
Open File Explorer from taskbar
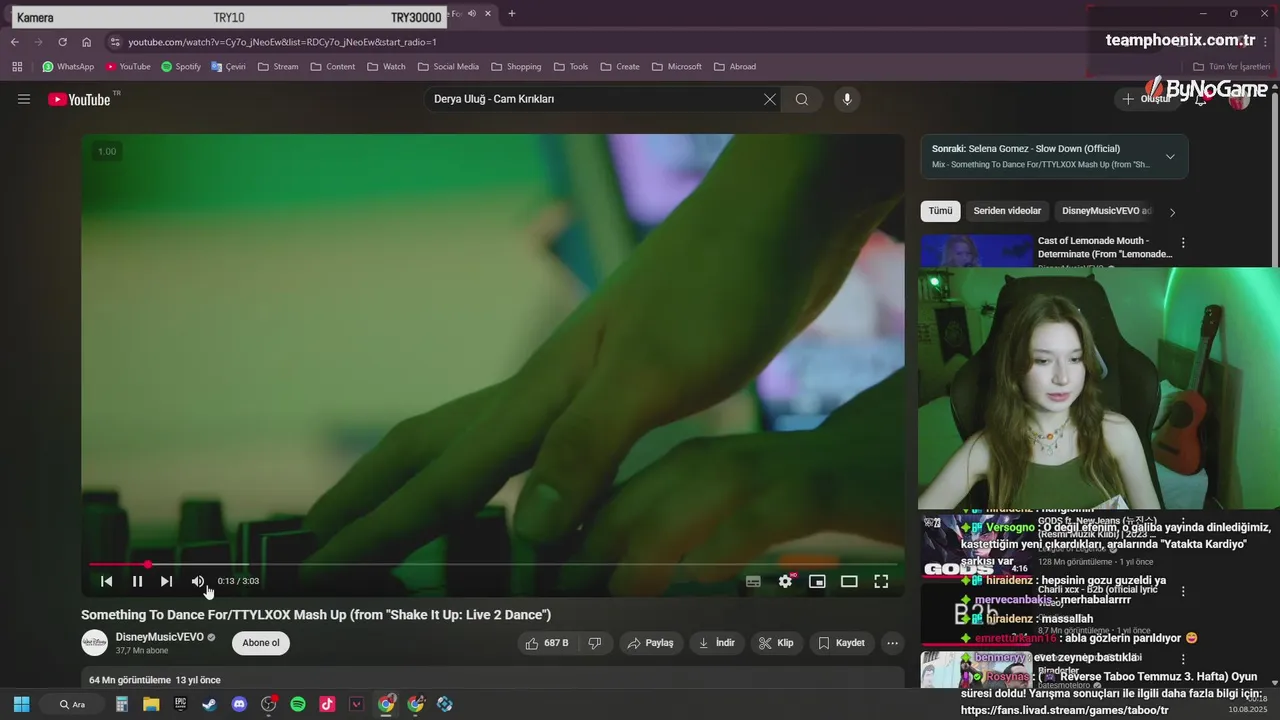pos(151,704)
